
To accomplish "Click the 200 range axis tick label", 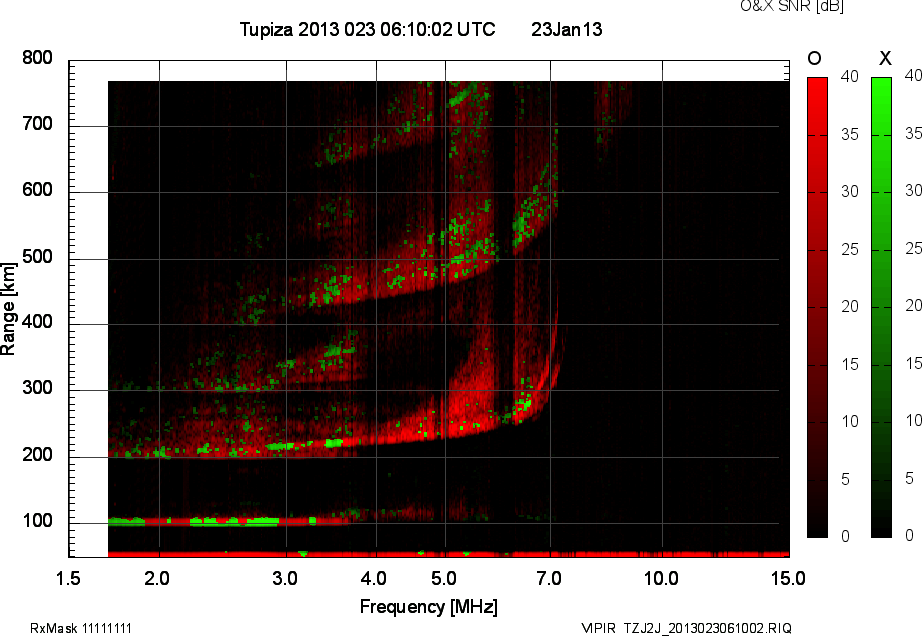I will (x=37, y=455).
